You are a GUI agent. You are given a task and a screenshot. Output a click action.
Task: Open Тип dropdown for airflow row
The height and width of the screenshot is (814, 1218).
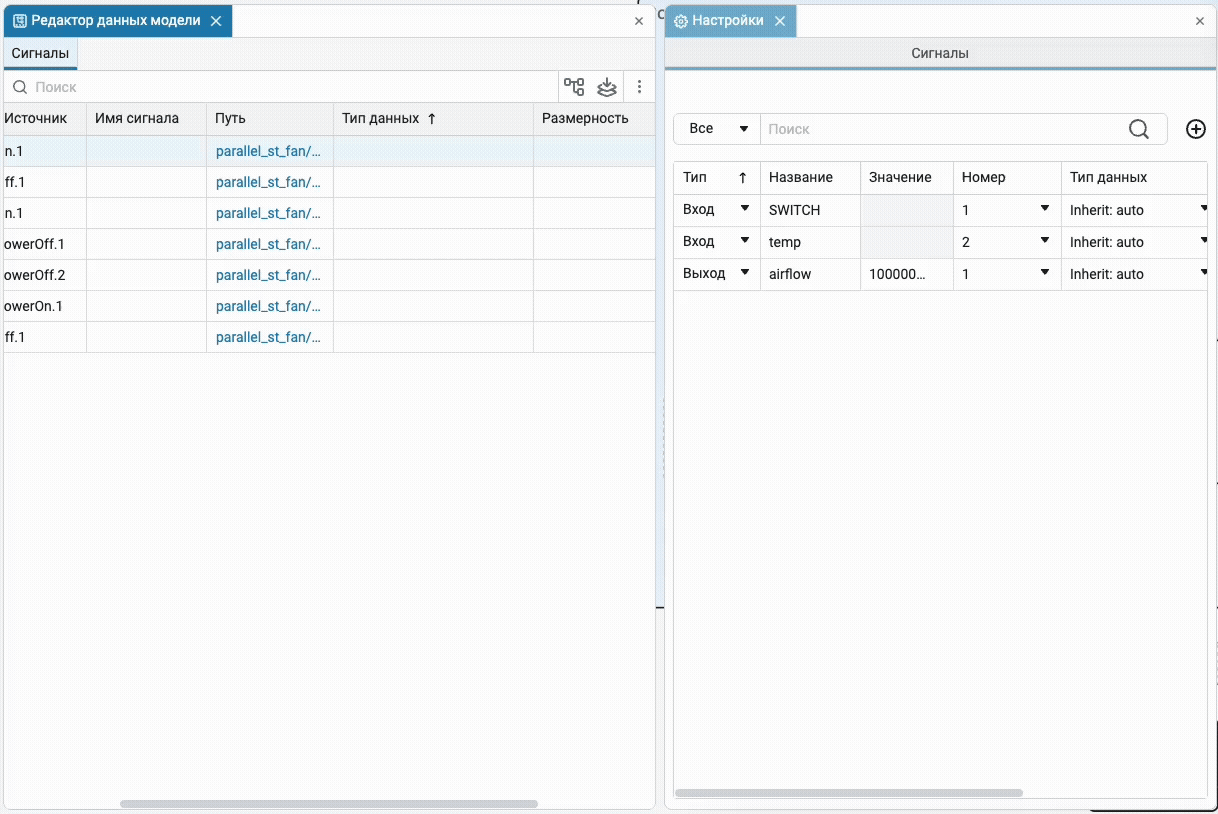click(744, 273)
